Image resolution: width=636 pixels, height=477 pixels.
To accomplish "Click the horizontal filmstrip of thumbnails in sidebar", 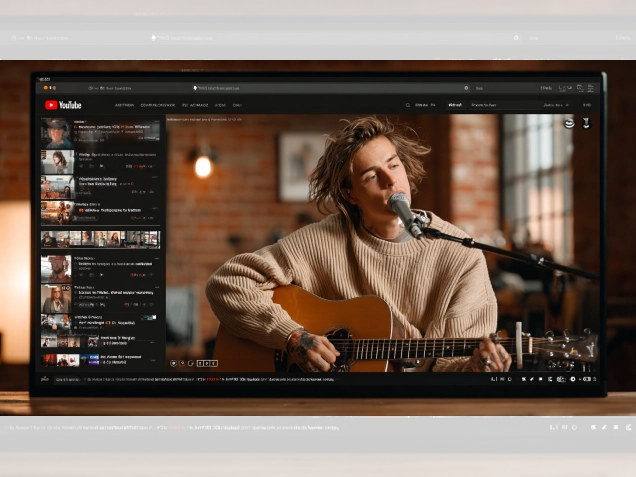I will click(x=100, y=239).
